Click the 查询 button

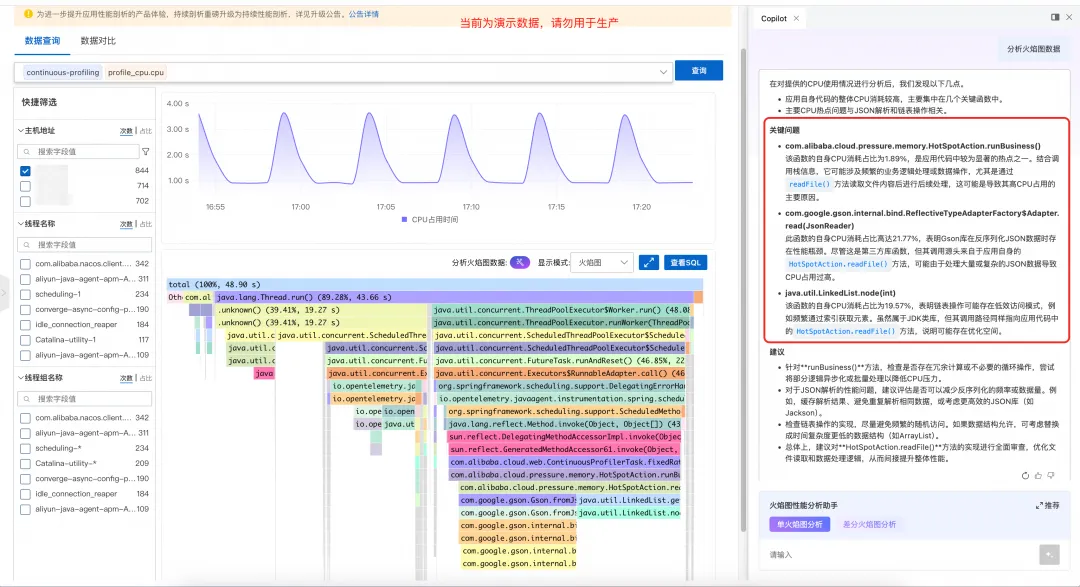pyautogui.click(x=698, y=70)
